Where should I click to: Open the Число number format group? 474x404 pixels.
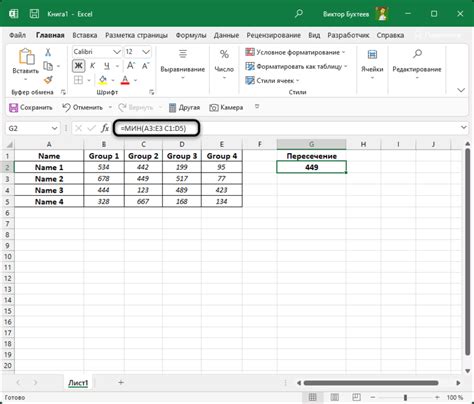[x=224, y=65]
